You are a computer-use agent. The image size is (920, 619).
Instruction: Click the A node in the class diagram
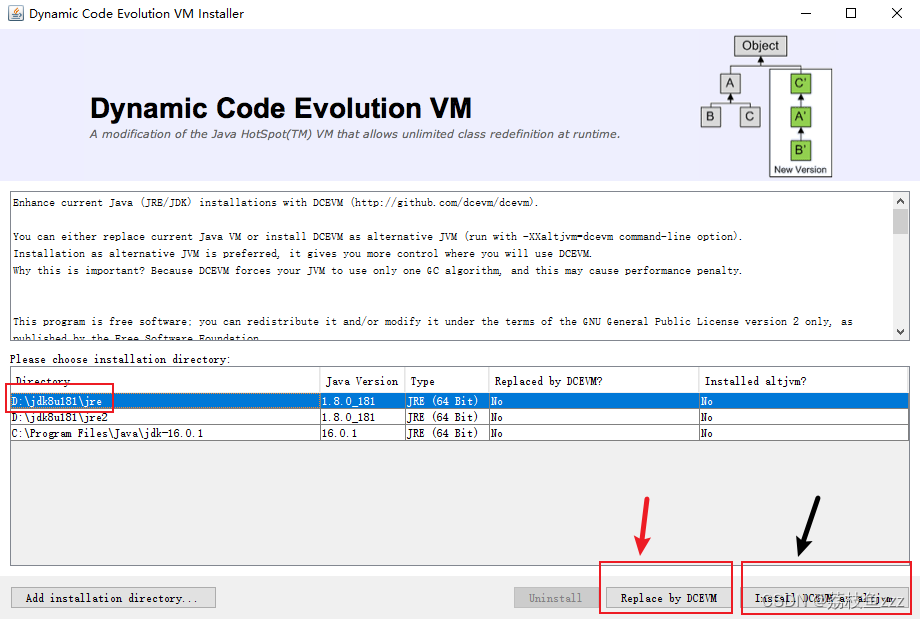729,84
